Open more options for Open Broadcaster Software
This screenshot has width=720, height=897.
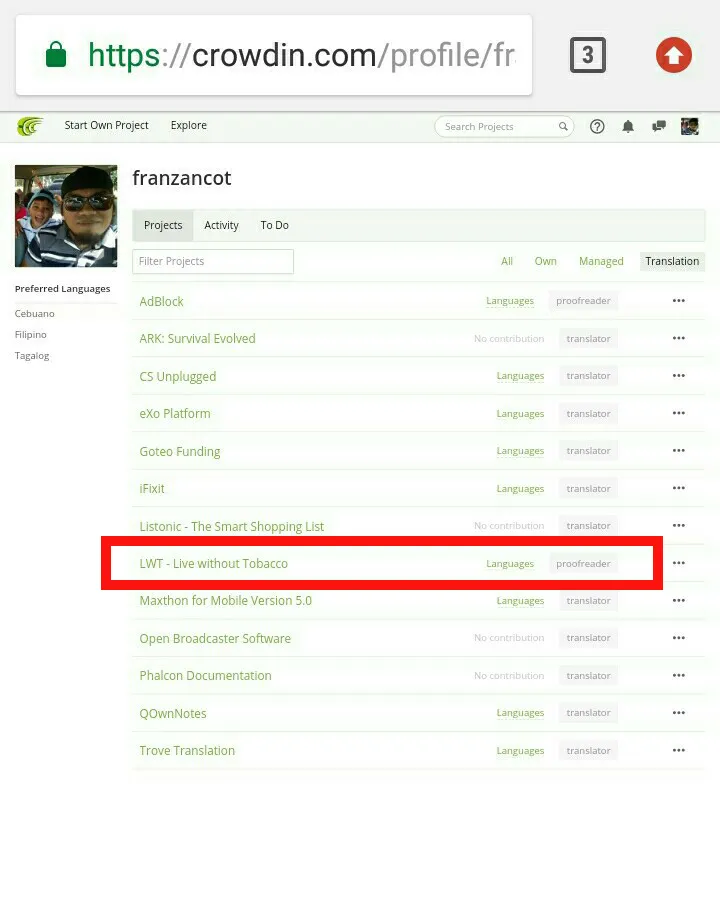tap(679, 638)
